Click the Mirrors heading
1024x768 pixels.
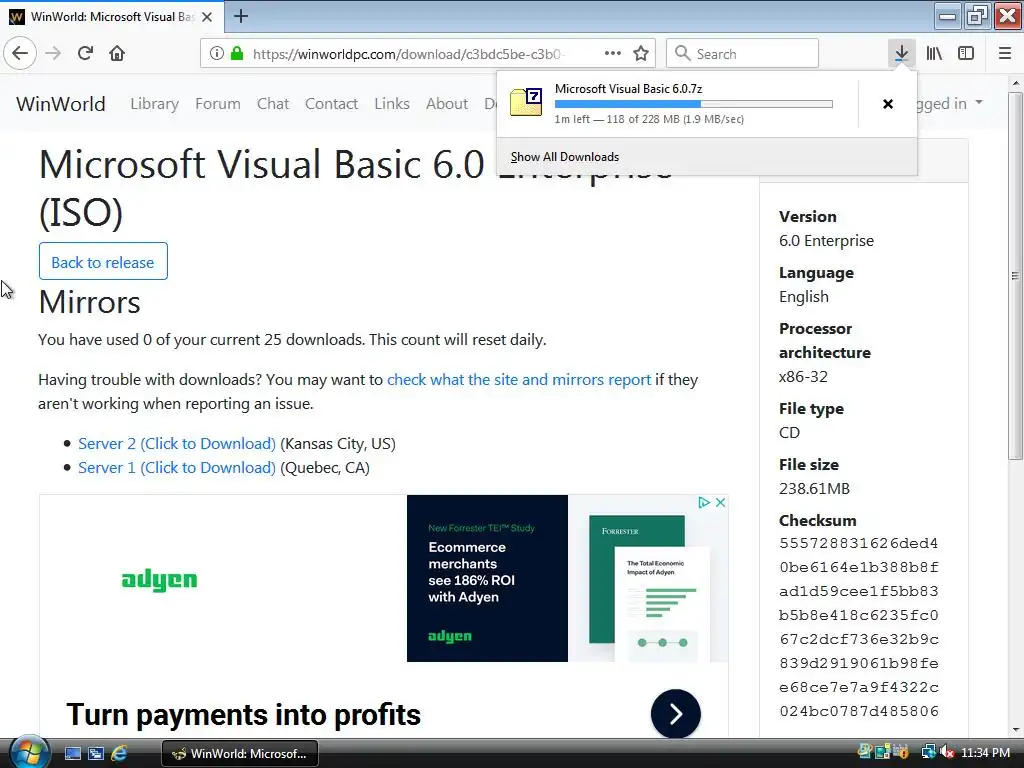point(89,302)
